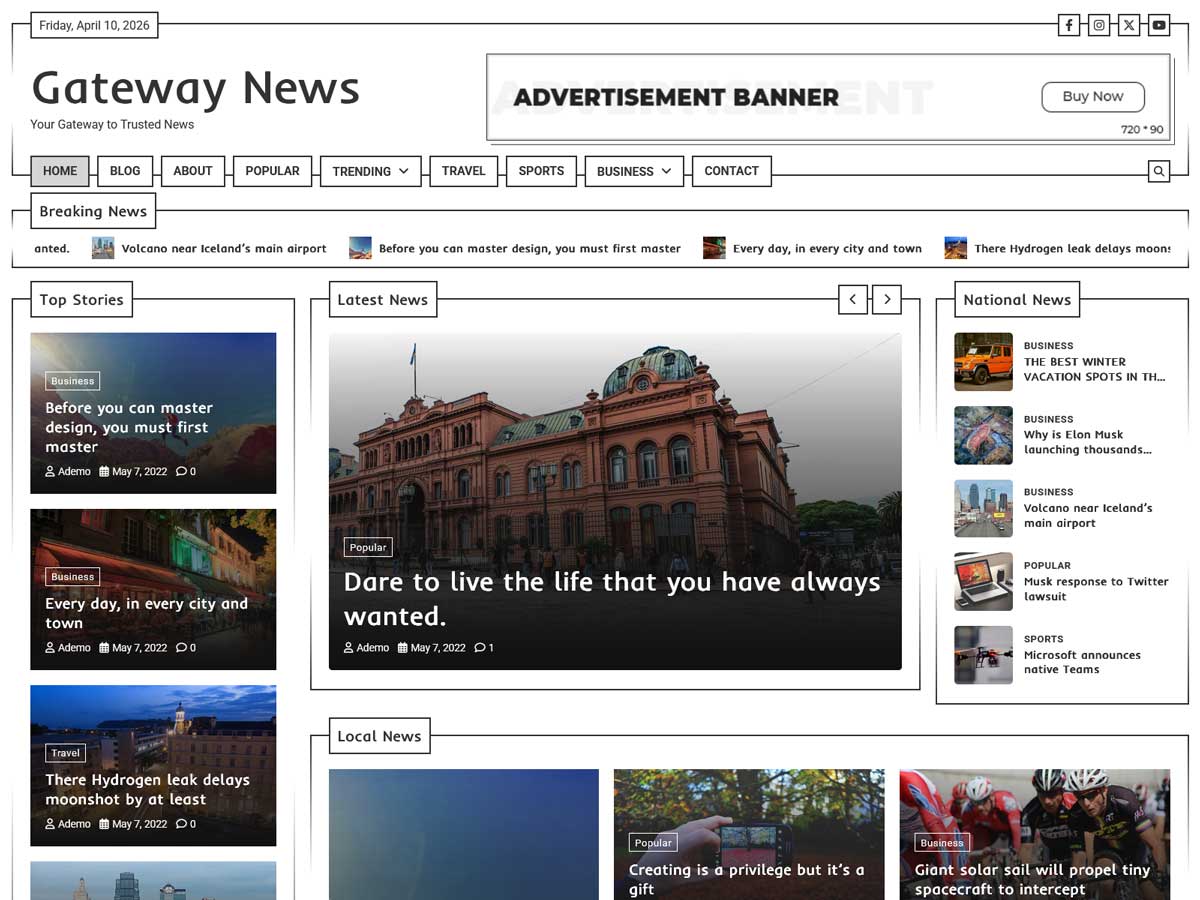The height and width of the screenshot is (900, 1200).
Task: Go to previous Latest News slide
Action: pyautogui.click(x=852, y=299)
